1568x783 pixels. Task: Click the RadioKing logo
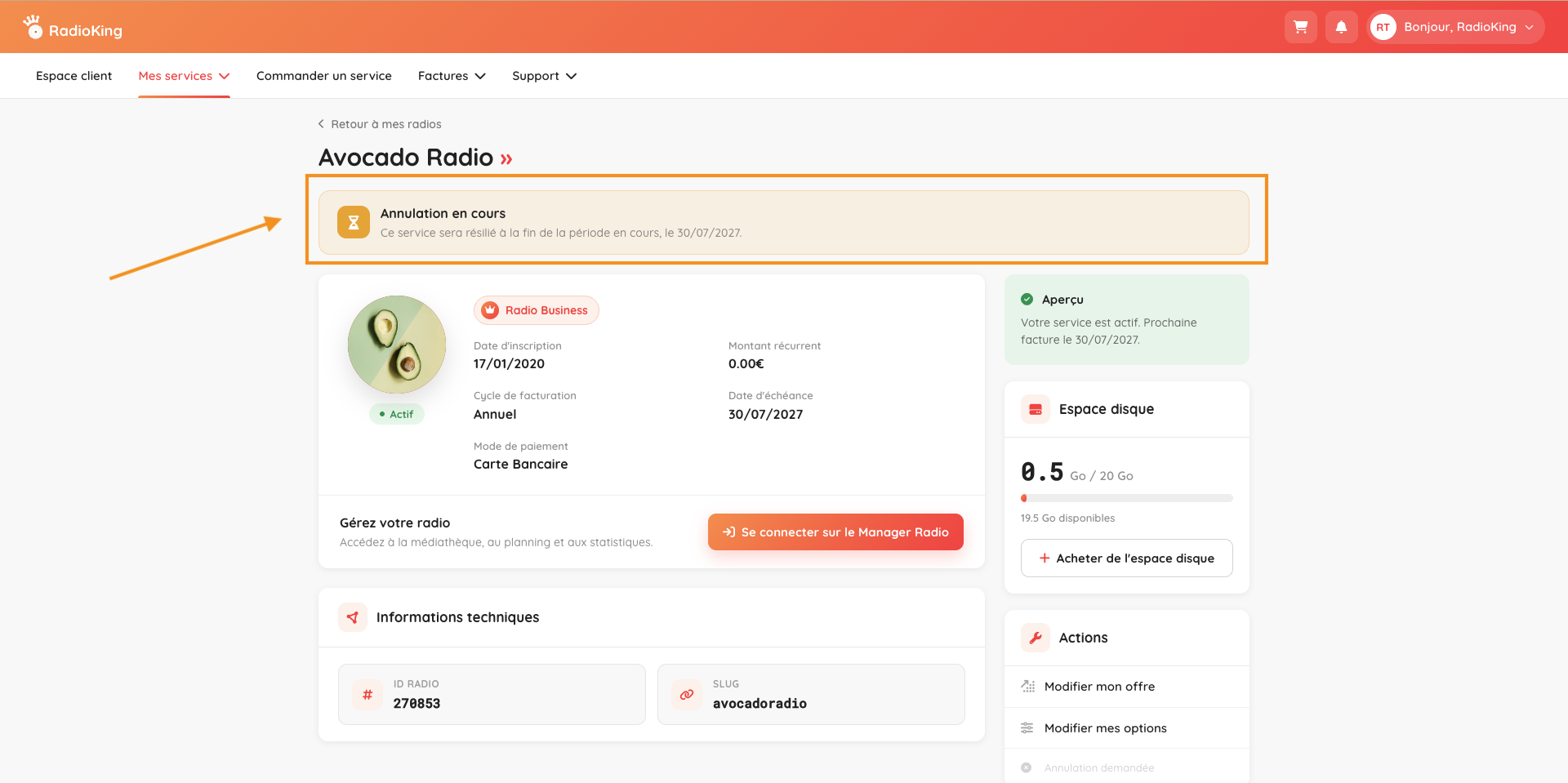(x=73, y=28)
